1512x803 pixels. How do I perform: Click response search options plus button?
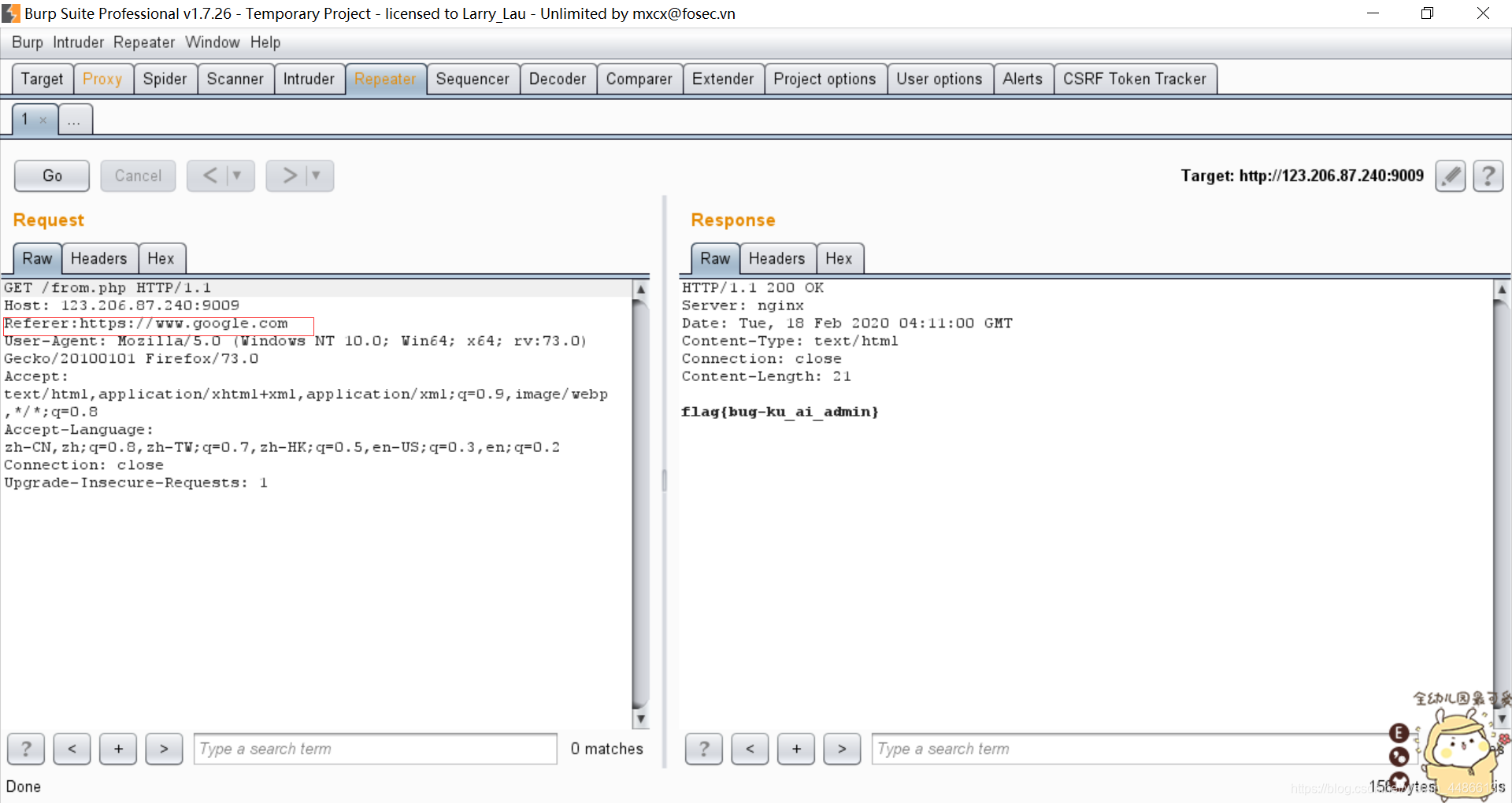(796, 749)
